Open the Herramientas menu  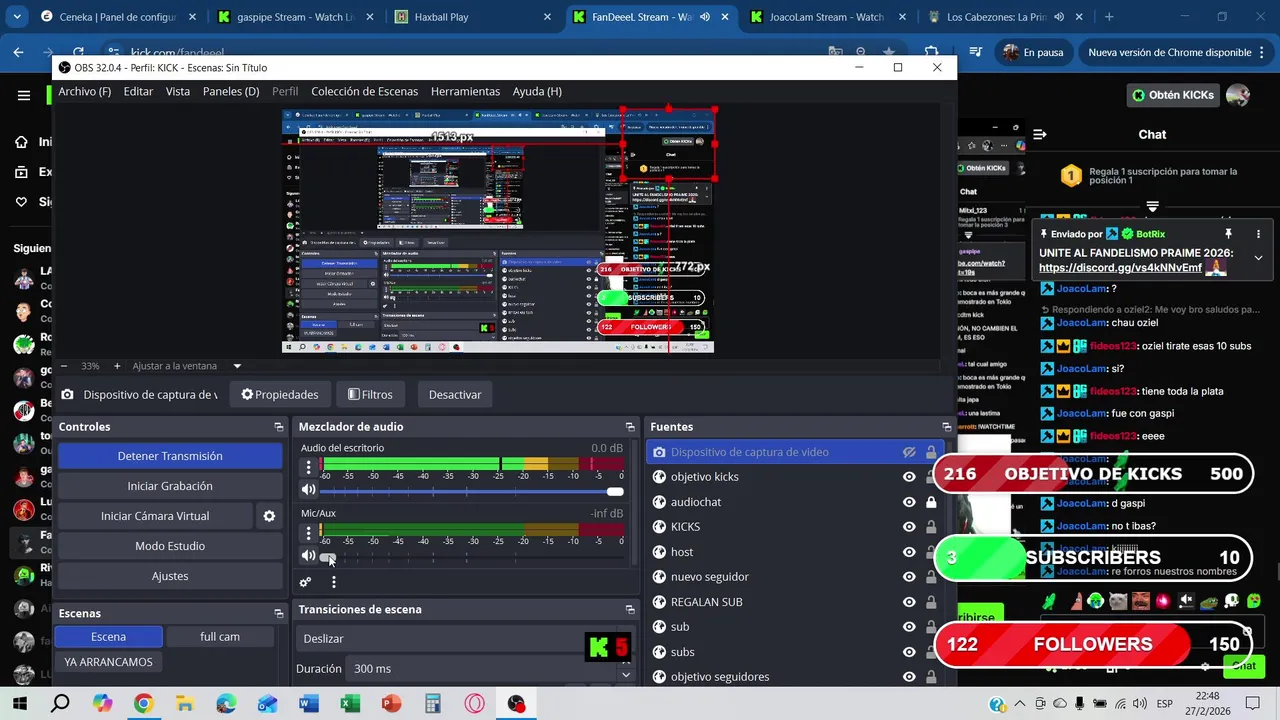[465, 91]
